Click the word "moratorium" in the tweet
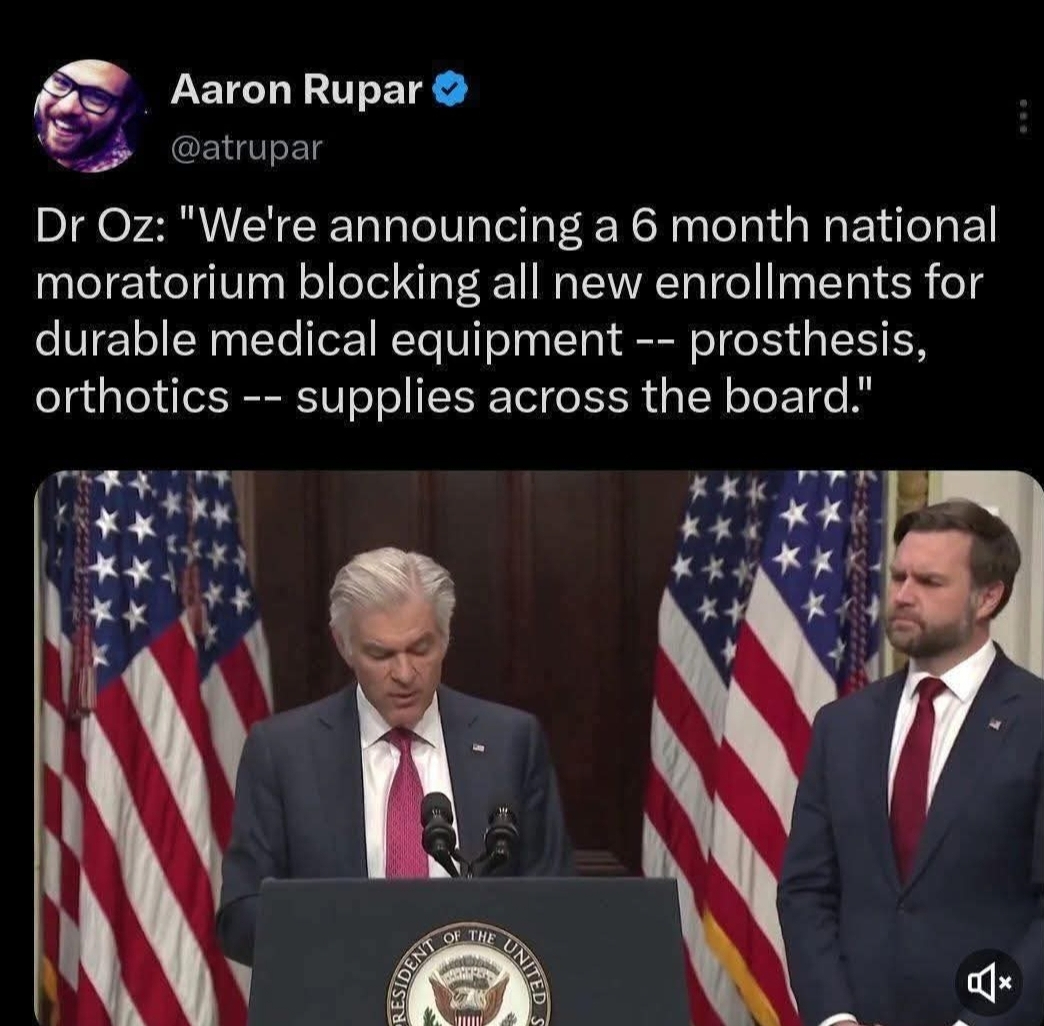Viewport: 1044px width, 1026px height. 160,282
